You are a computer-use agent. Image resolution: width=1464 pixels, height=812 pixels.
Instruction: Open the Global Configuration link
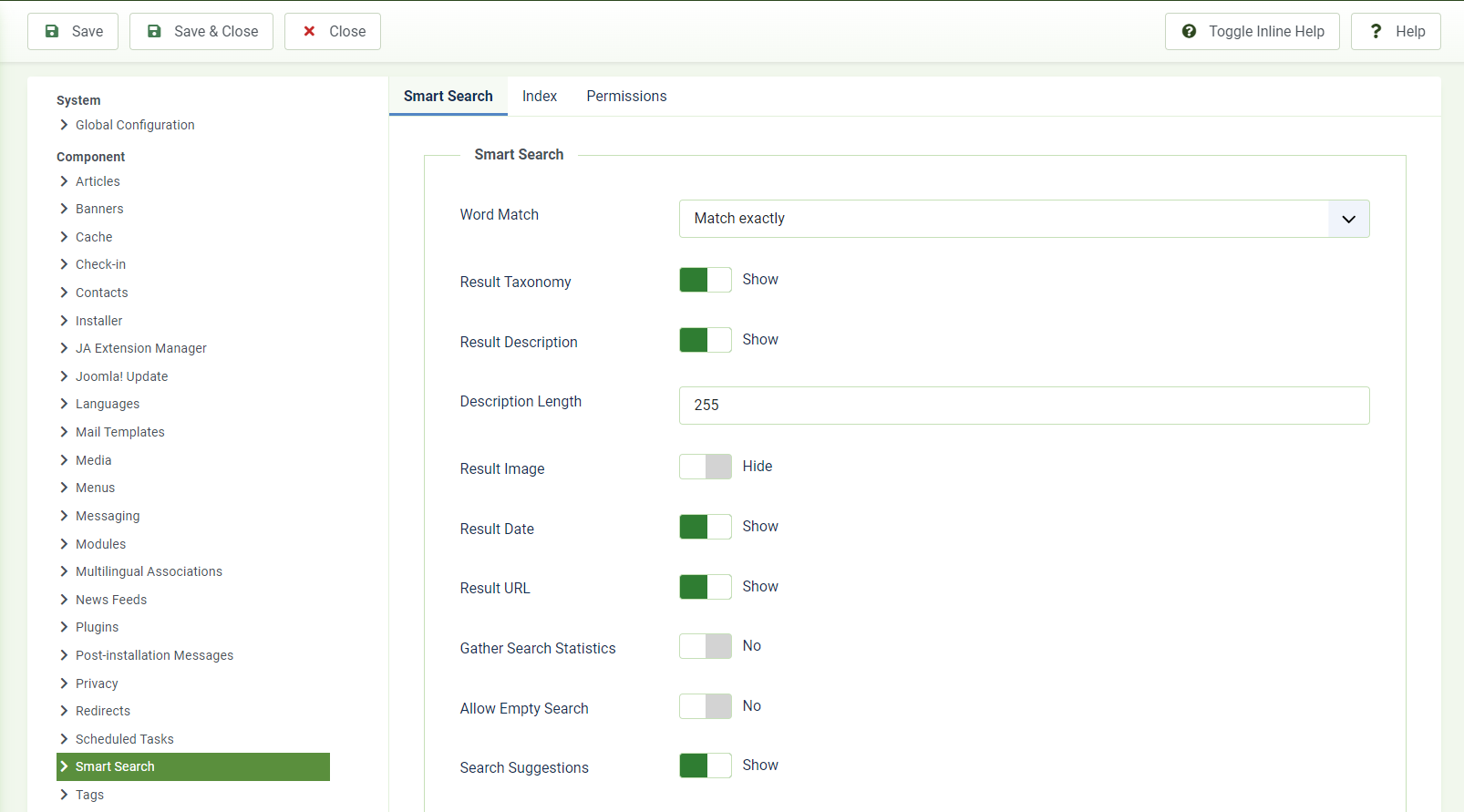coord(135,125)
